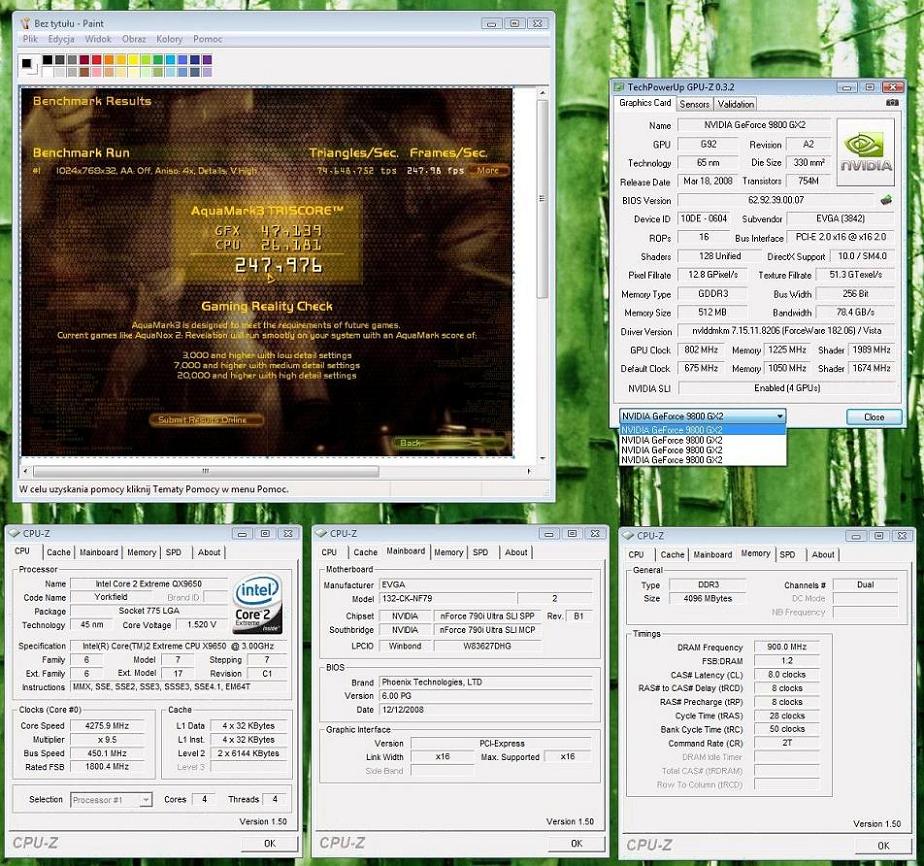Image resolution: width=924 pixels, height=866 pixels.
Task: Switch to the Validation tab in GPU-Z
Action: (735, 104)
